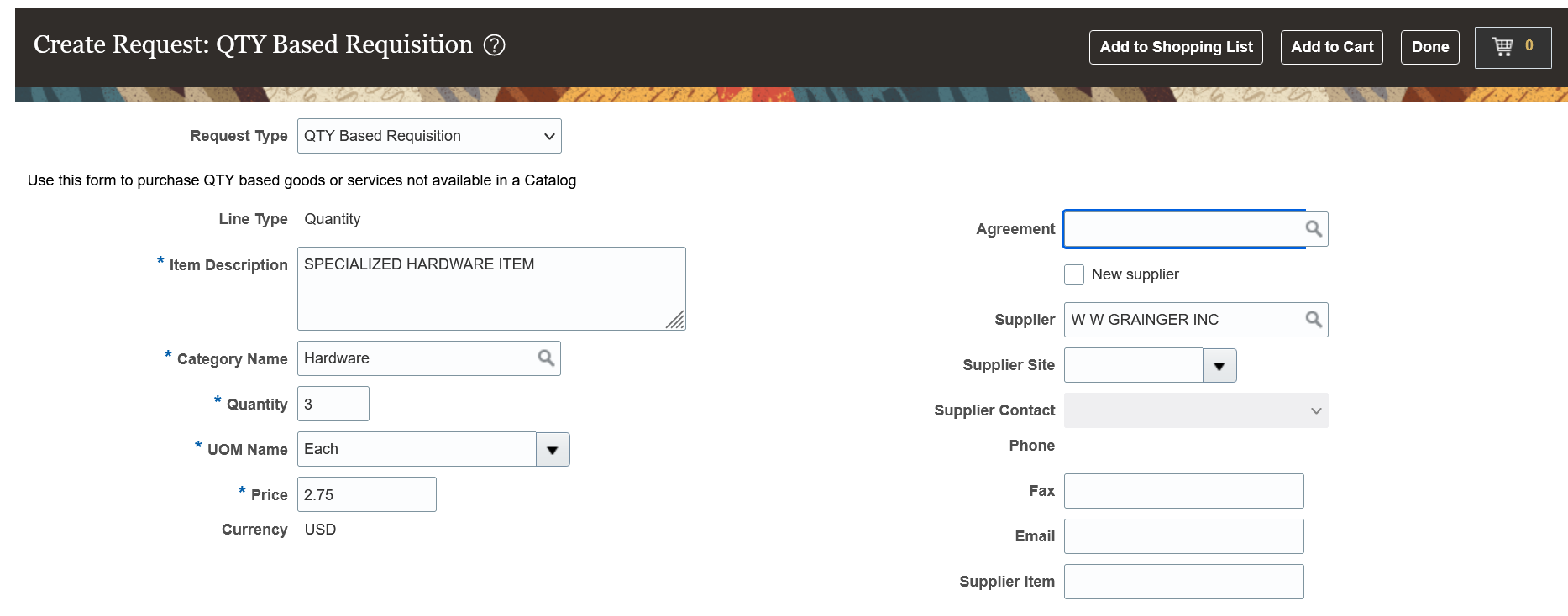This screenshot has height=616, width=1568.
Task: Click the Add to Cart button
Action: [1332, 47]
